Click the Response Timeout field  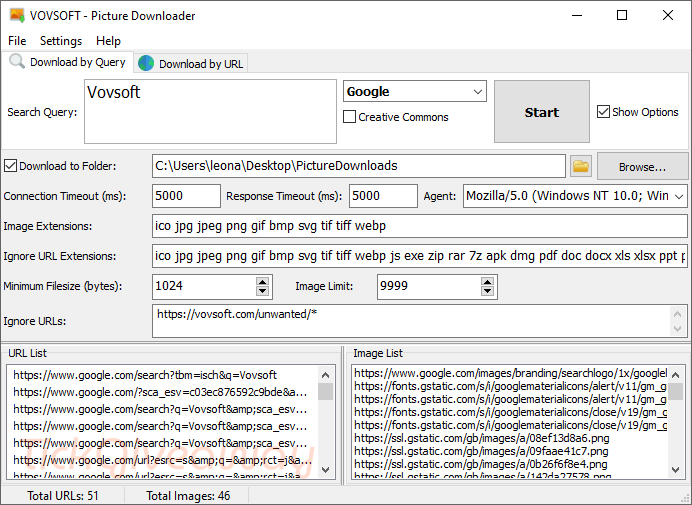coord(383,196)
